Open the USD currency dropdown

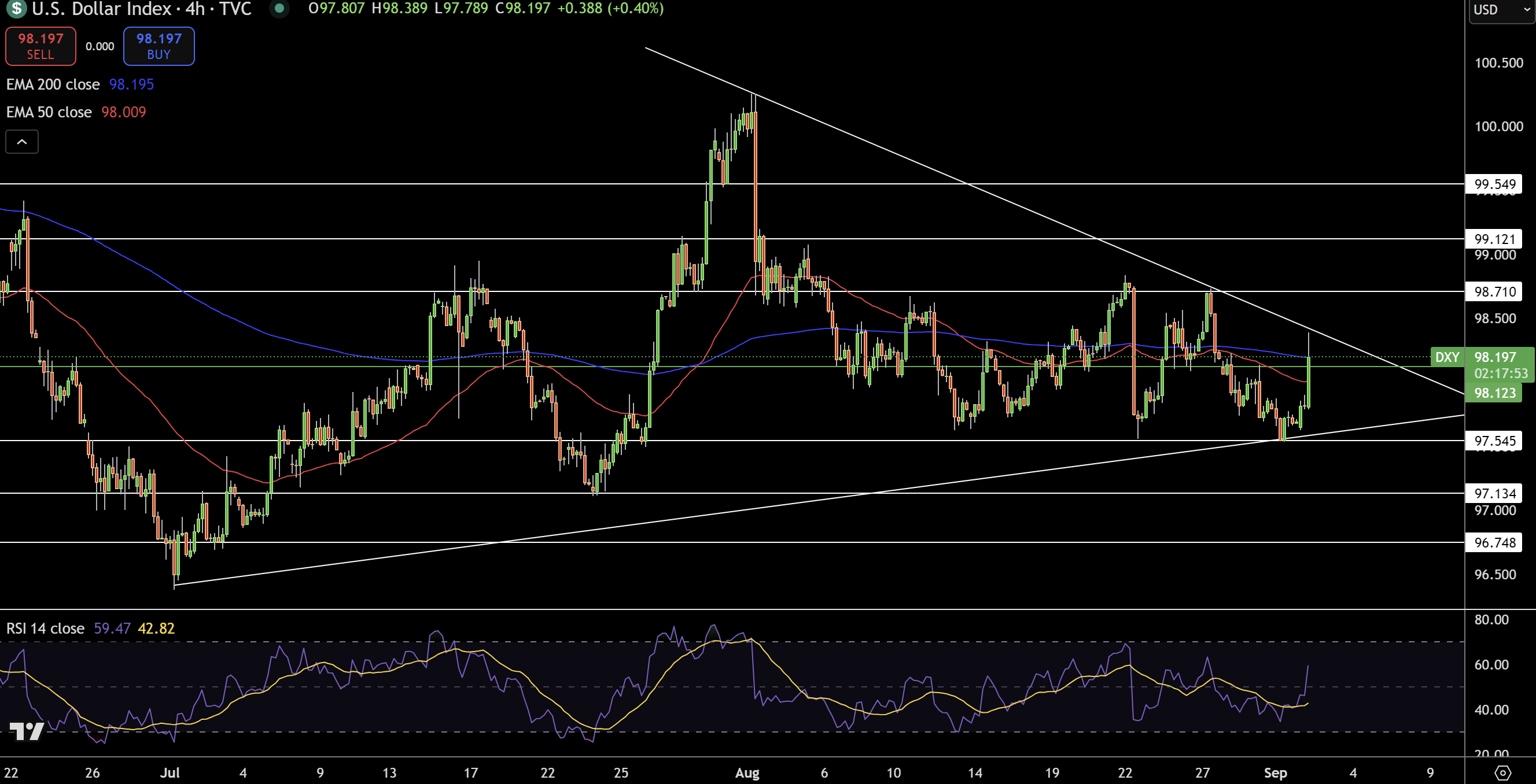pyautogui.click(x=1501, y=10)
